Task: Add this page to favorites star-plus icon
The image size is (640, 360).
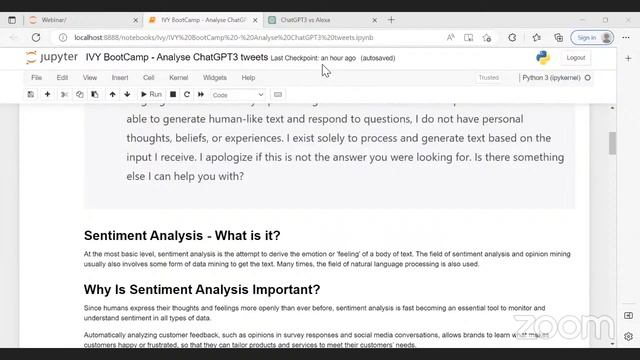Action: (x=487, y=38)
